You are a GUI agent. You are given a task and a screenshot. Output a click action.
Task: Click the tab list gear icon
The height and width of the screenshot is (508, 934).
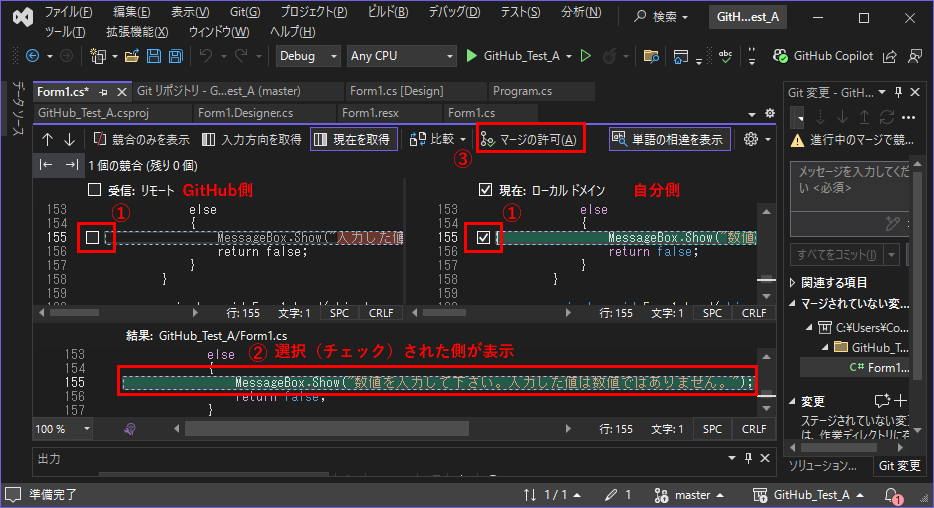tap(770, 113)
